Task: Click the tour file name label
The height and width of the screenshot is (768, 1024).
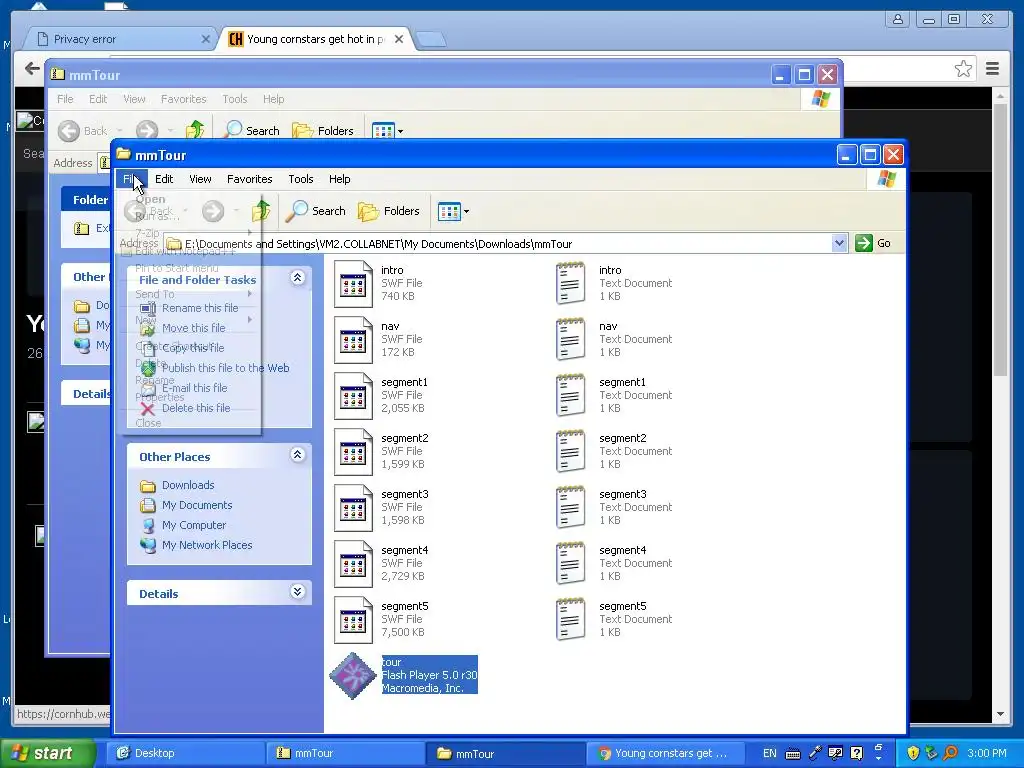Action: 392,662
